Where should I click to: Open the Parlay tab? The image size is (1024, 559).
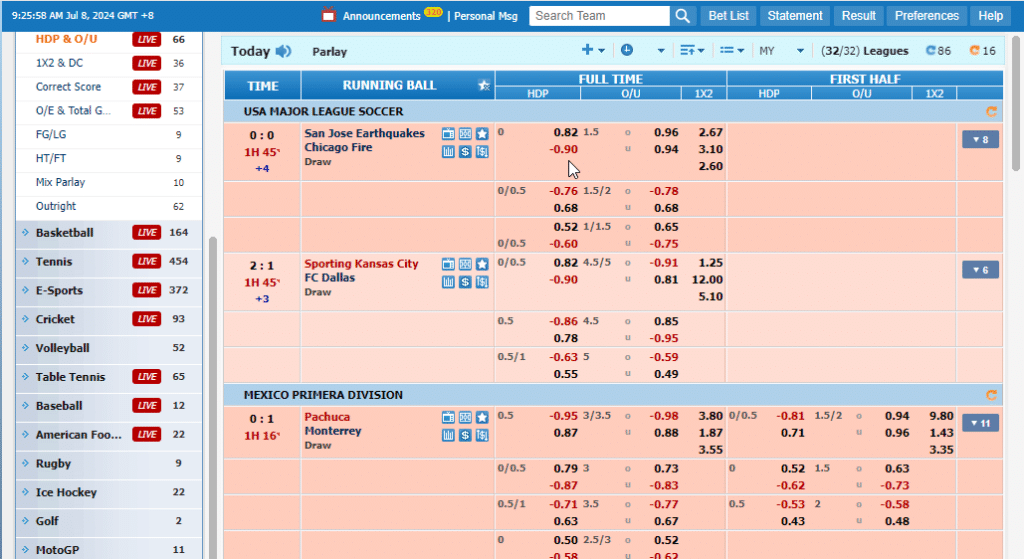click(x=329, y=52)
